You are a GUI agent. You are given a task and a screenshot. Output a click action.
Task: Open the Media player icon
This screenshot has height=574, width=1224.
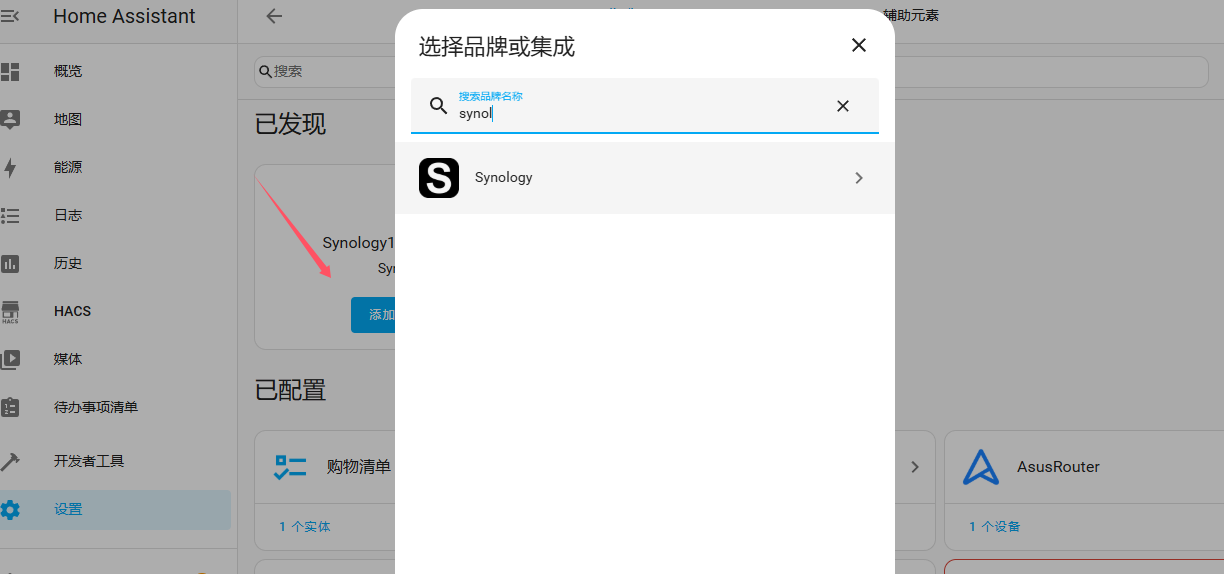point(10,359)
